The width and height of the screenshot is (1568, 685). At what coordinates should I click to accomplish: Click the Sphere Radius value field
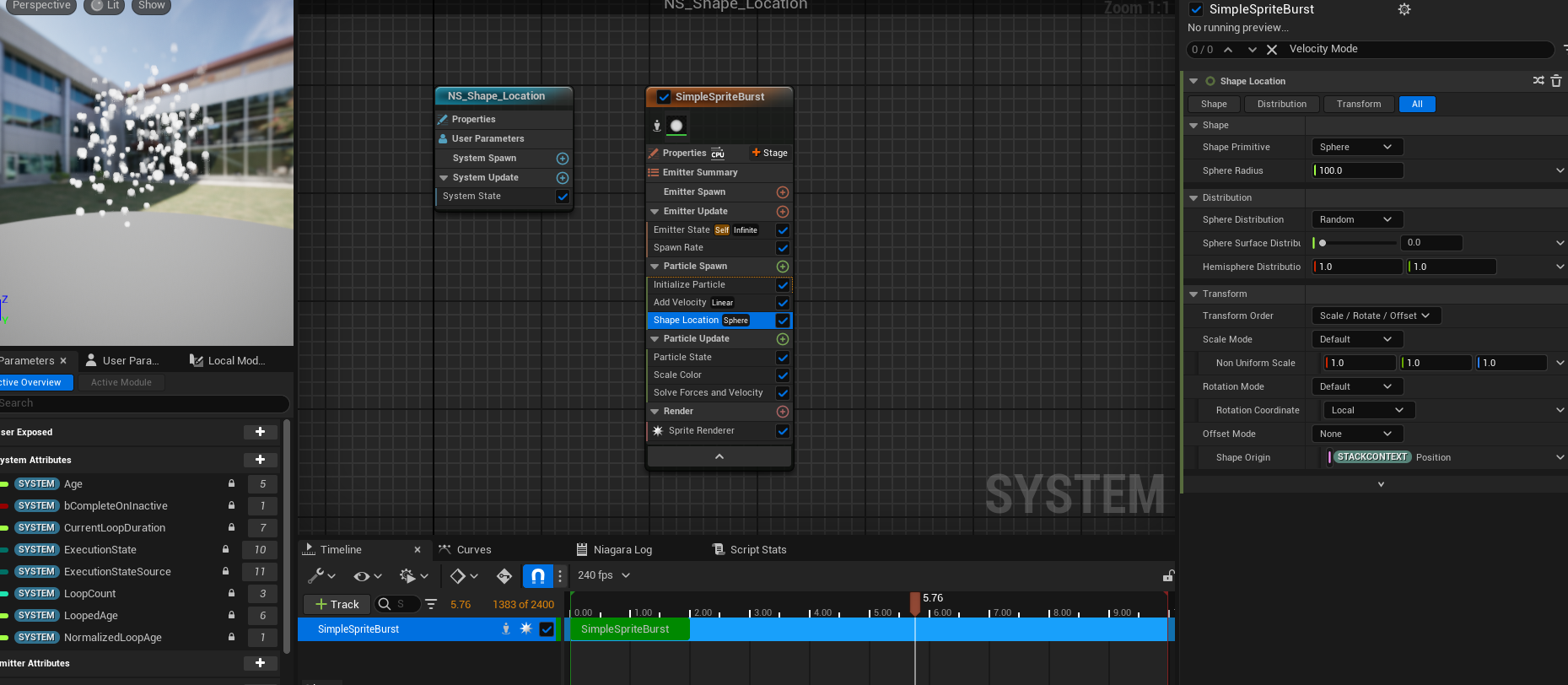click(1357, 170)
